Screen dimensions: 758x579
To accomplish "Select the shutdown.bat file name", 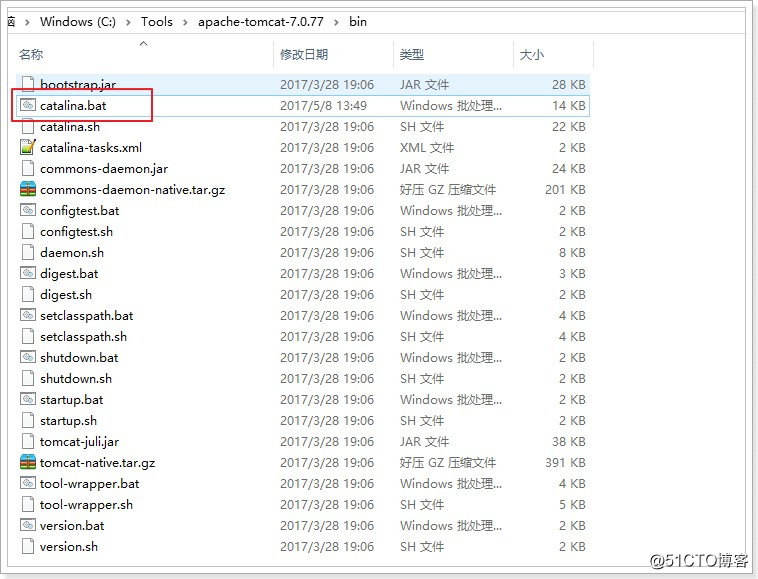I will [x=79, y=358].
